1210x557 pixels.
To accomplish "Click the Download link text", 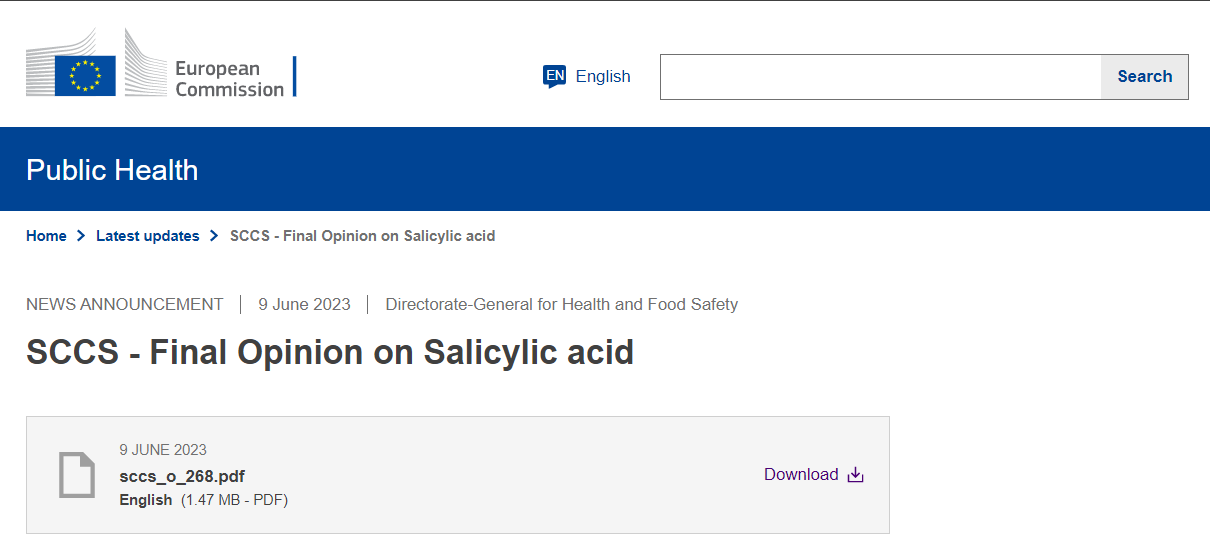I will coord(801,474).
